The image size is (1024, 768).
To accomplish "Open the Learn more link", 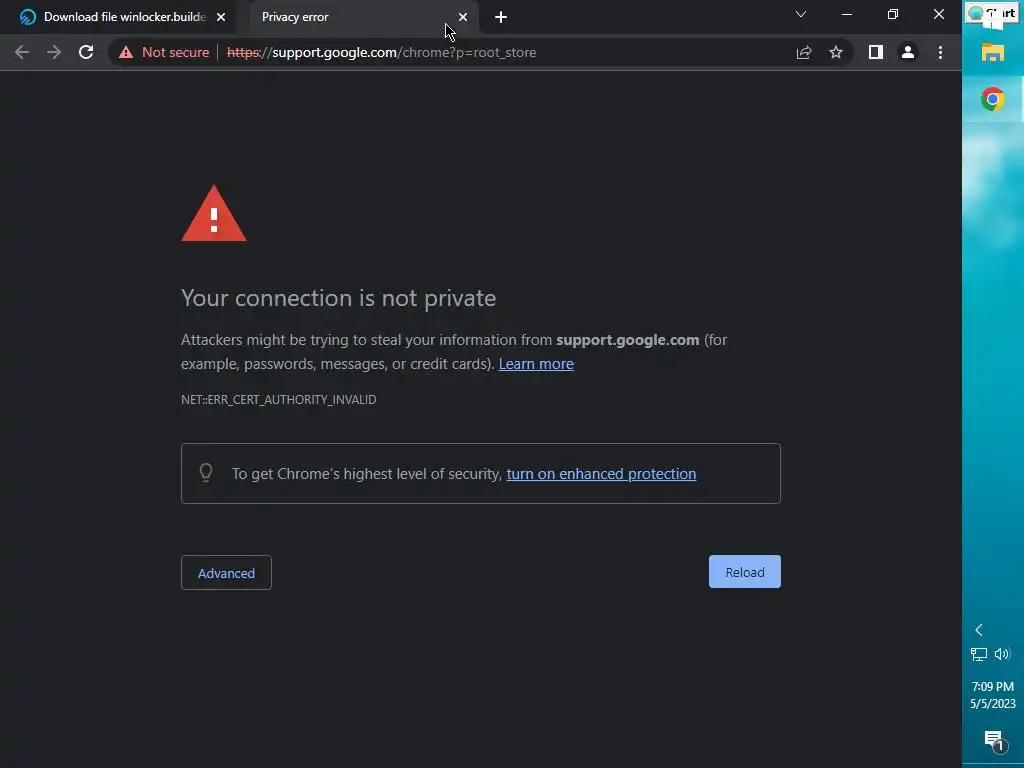I will coord(536,364).
